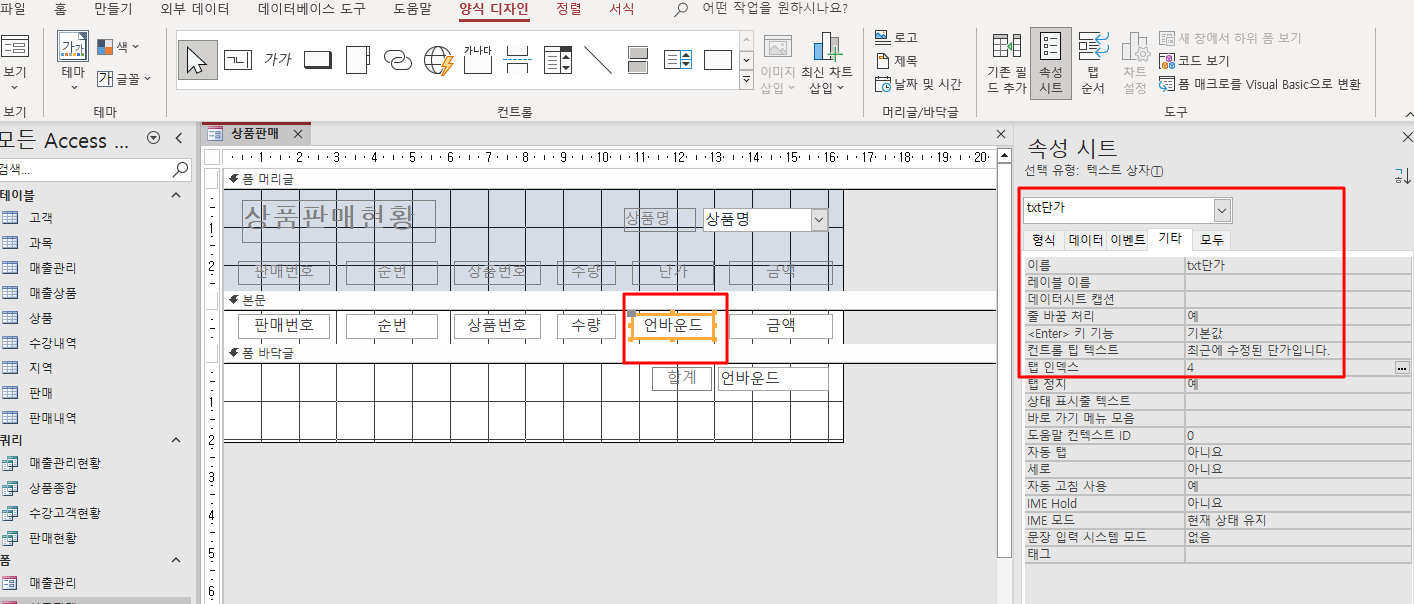Switch to the Data (데이터) property tab
Image resolution: width=1414 pixels, height=604 pixels.
point(1085,240)
